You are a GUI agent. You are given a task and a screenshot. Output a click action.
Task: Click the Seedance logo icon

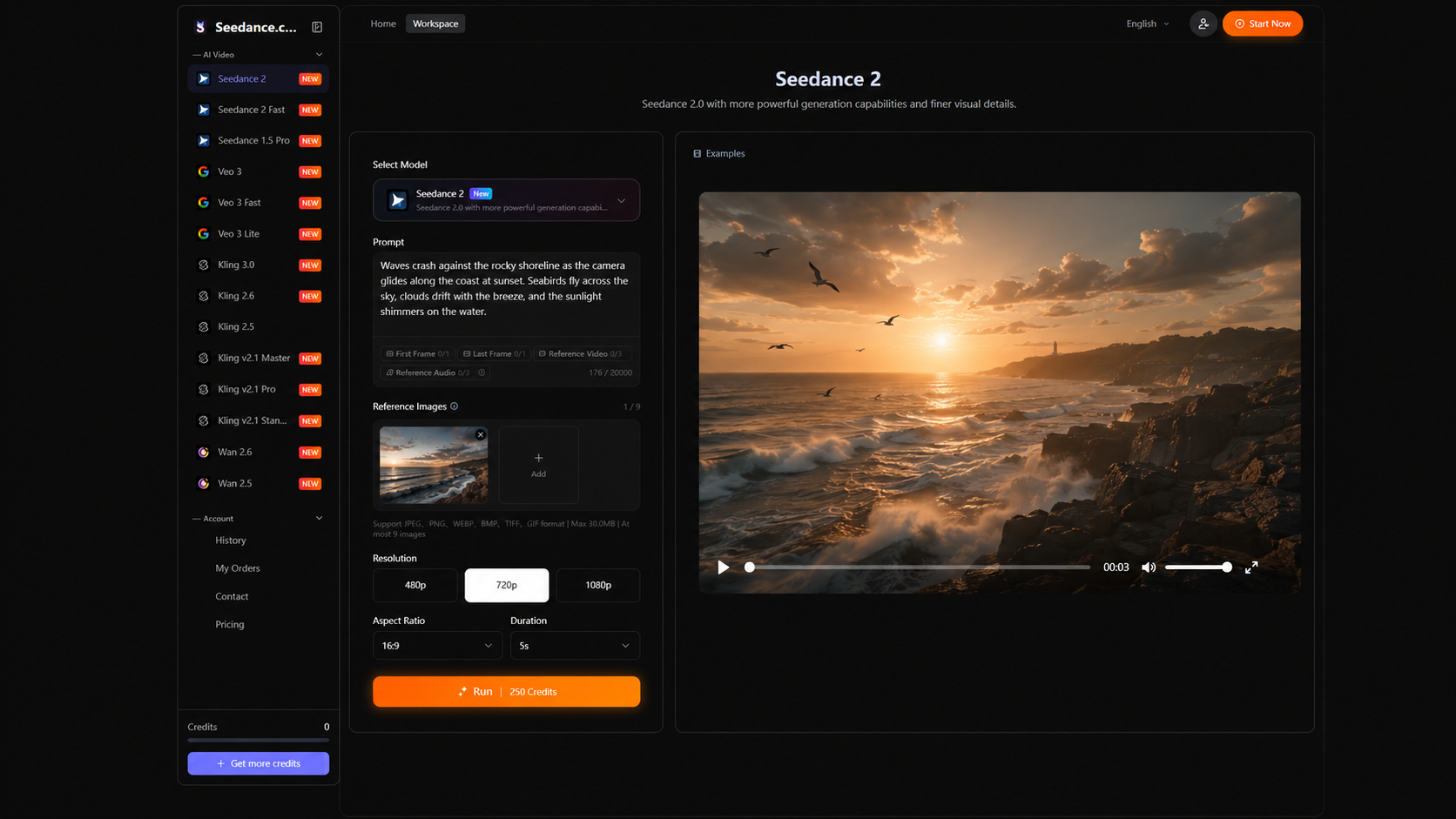(x=200, y=27)
